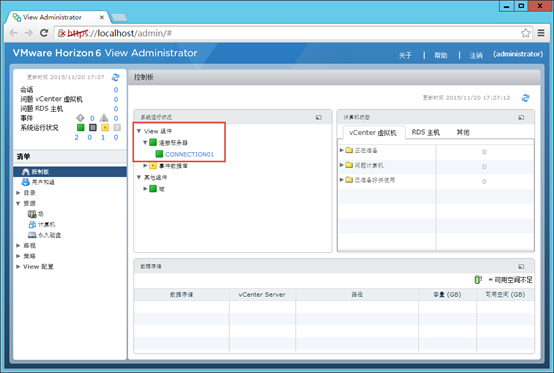Sort by the vCenter Server column header
This screenshot has width=554, height=373.
click(262, 295)
